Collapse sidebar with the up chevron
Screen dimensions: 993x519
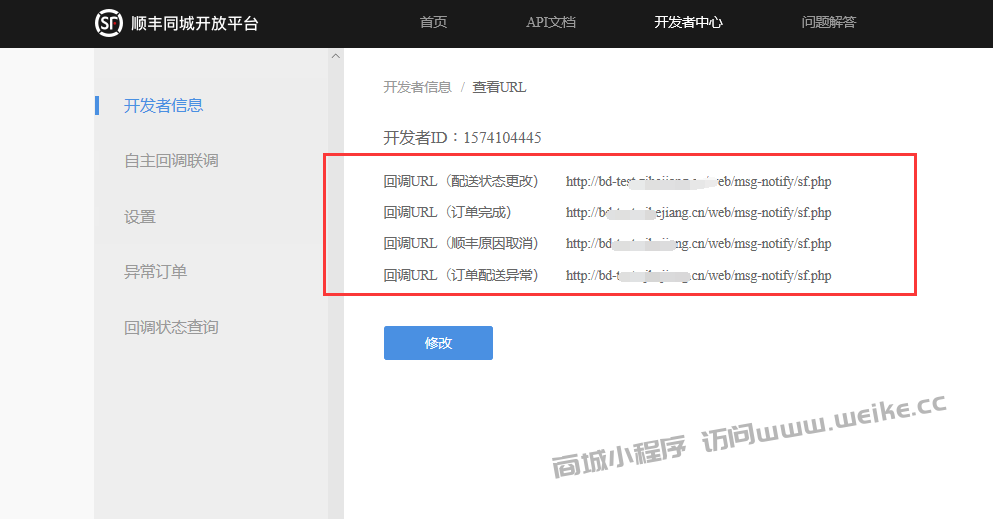[x=336, y=56]
